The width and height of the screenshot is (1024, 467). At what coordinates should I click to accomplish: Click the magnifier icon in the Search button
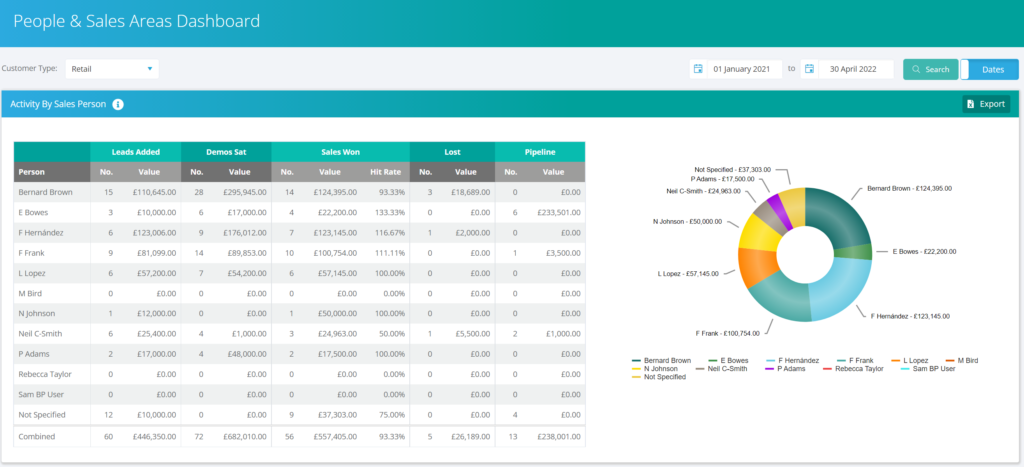click(x=916, y=69)
